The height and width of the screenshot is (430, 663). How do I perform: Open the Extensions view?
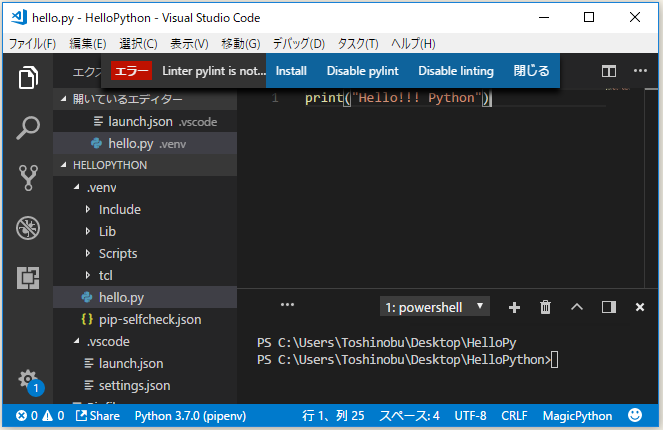point(28,278)
